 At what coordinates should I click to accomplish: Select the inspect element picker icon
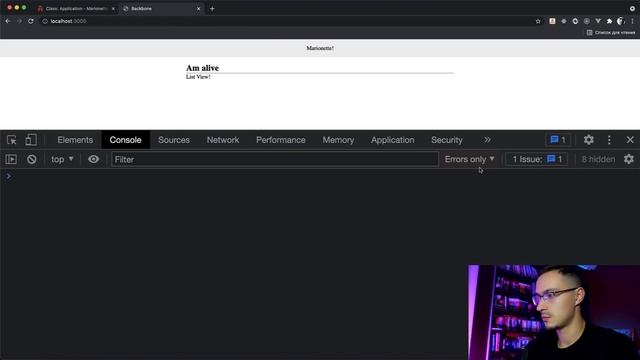point(11,140)
